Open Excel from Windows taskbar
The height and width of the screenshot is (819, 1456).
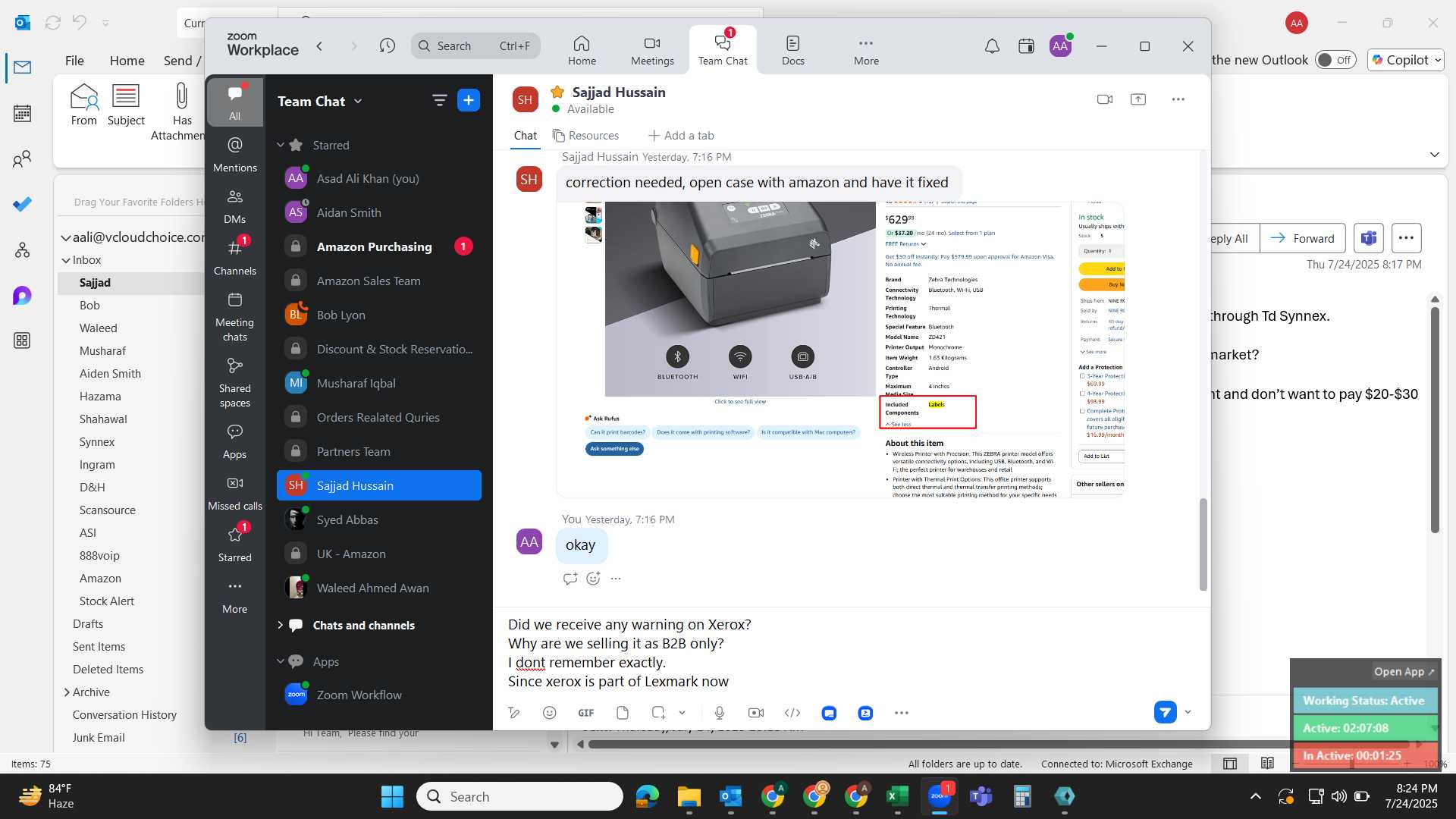(897, 796)
